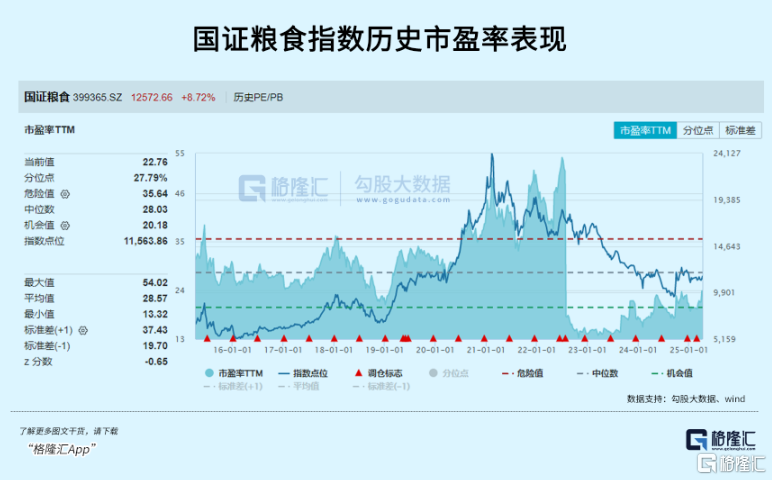Click the chart title 国证粮食指数历史市盈率表现
This screenshot has height=480, width=772.
tap(380, 39)
